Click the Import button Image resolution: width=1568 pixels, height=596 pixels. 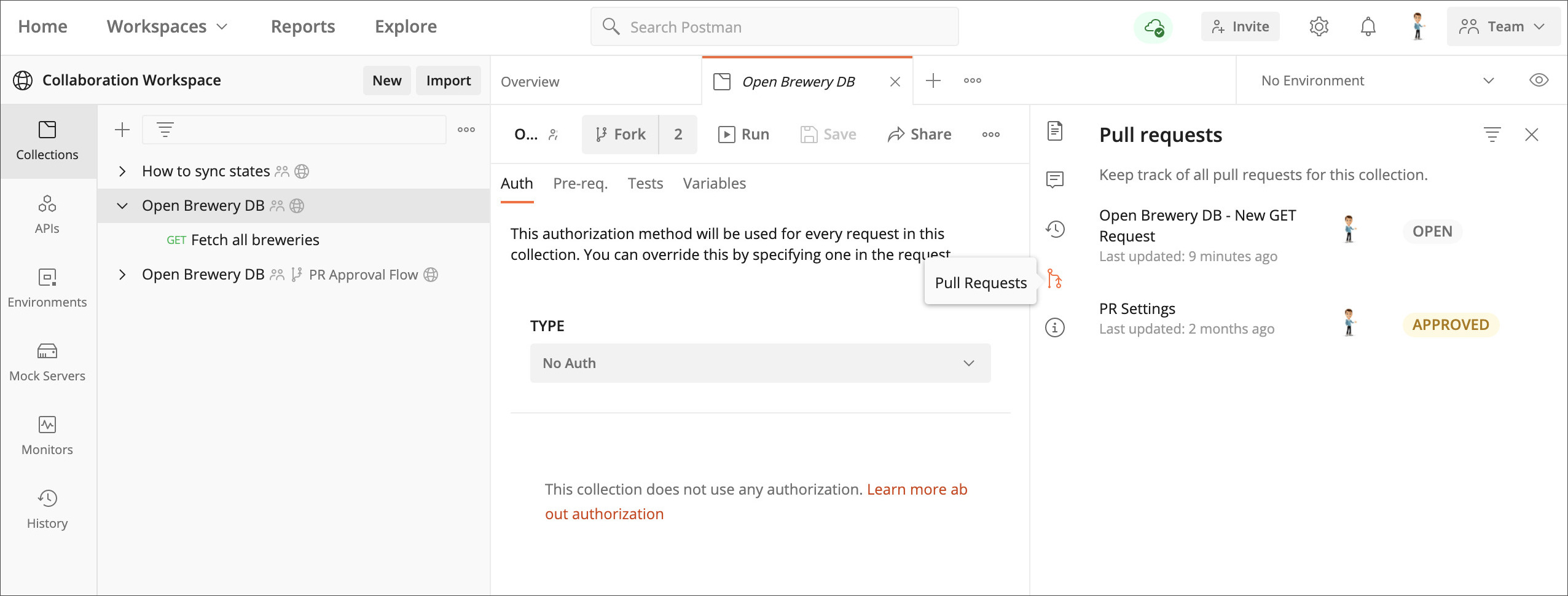click(x=448, y=80)
